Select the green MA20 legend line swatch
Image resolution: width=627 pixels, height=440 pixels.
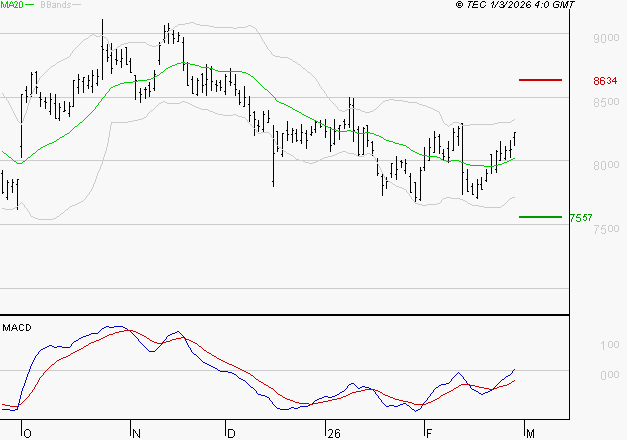30,6
